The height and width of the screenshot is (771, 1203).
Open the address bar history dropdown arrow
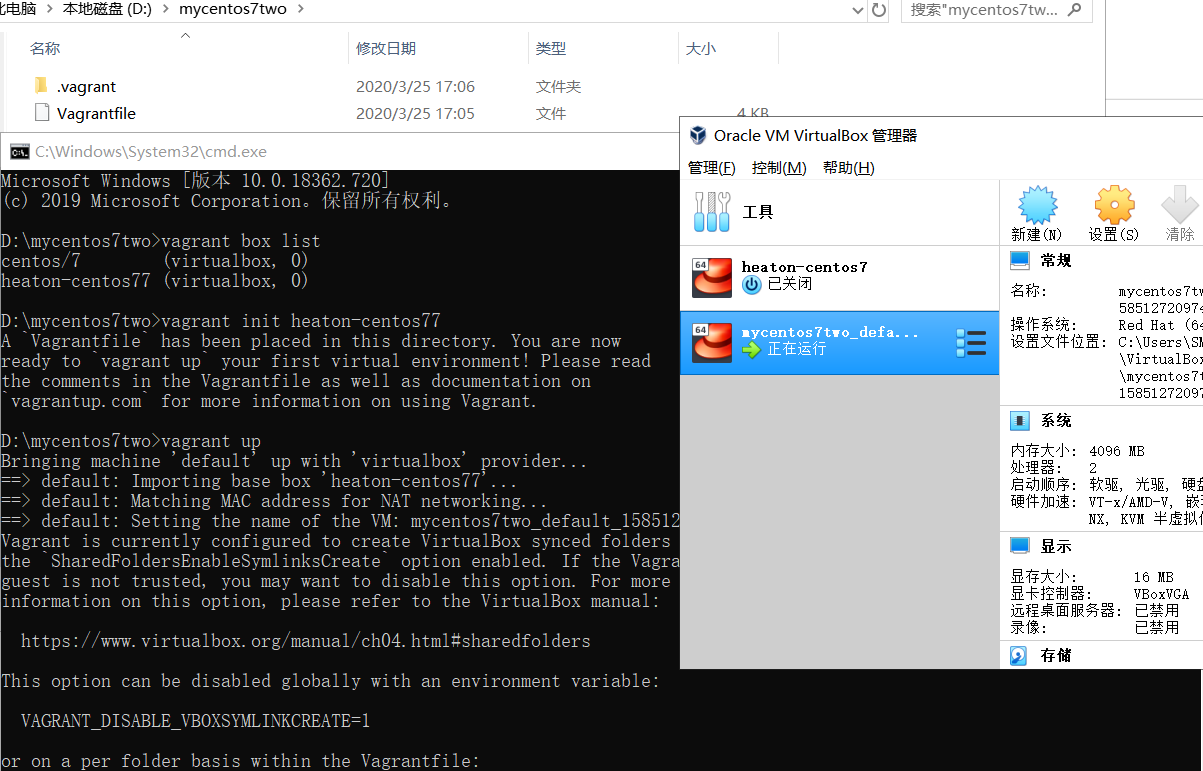(x=857, y=10)
